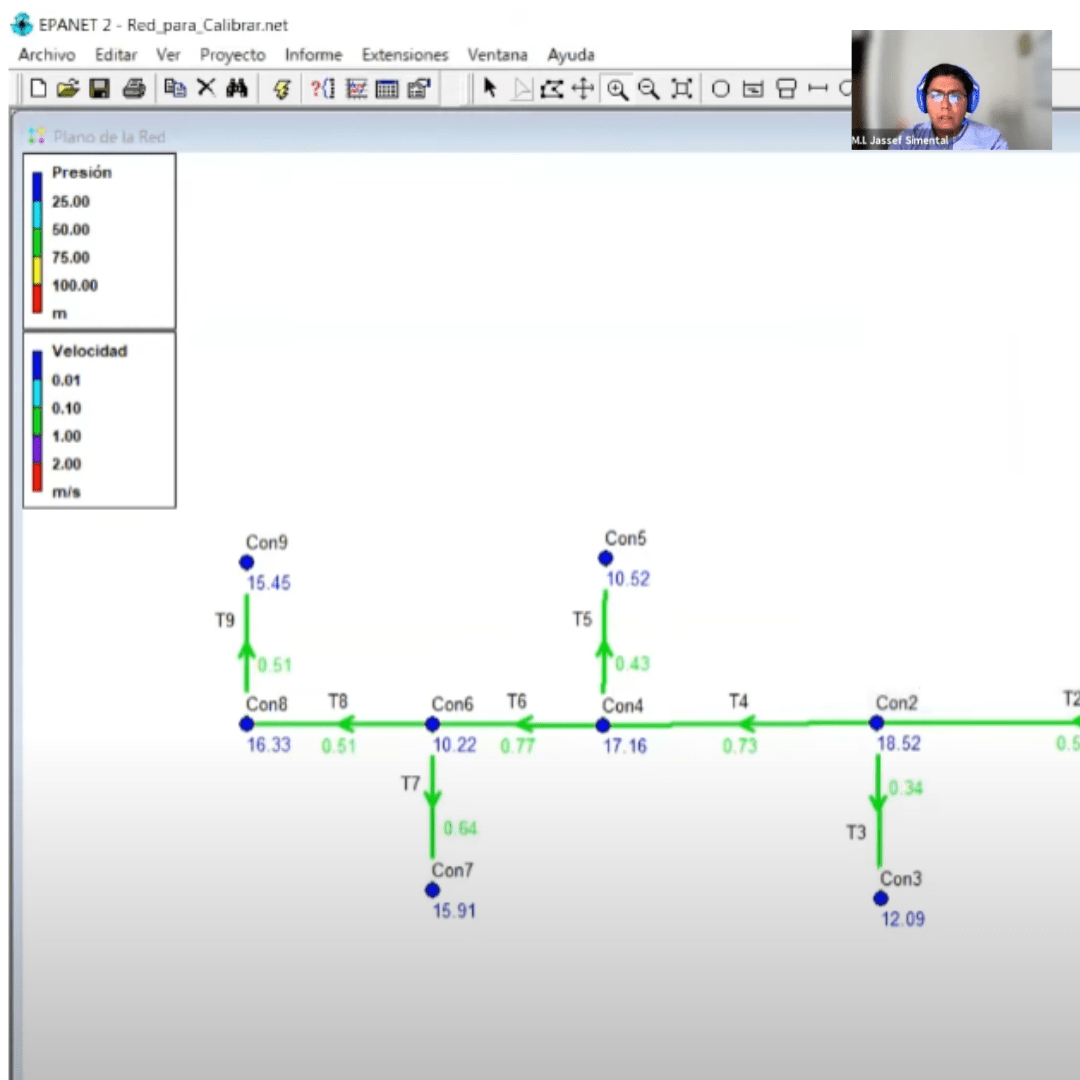
Task: Choose the arrow Select Object tool
Action: coord(490,89)
